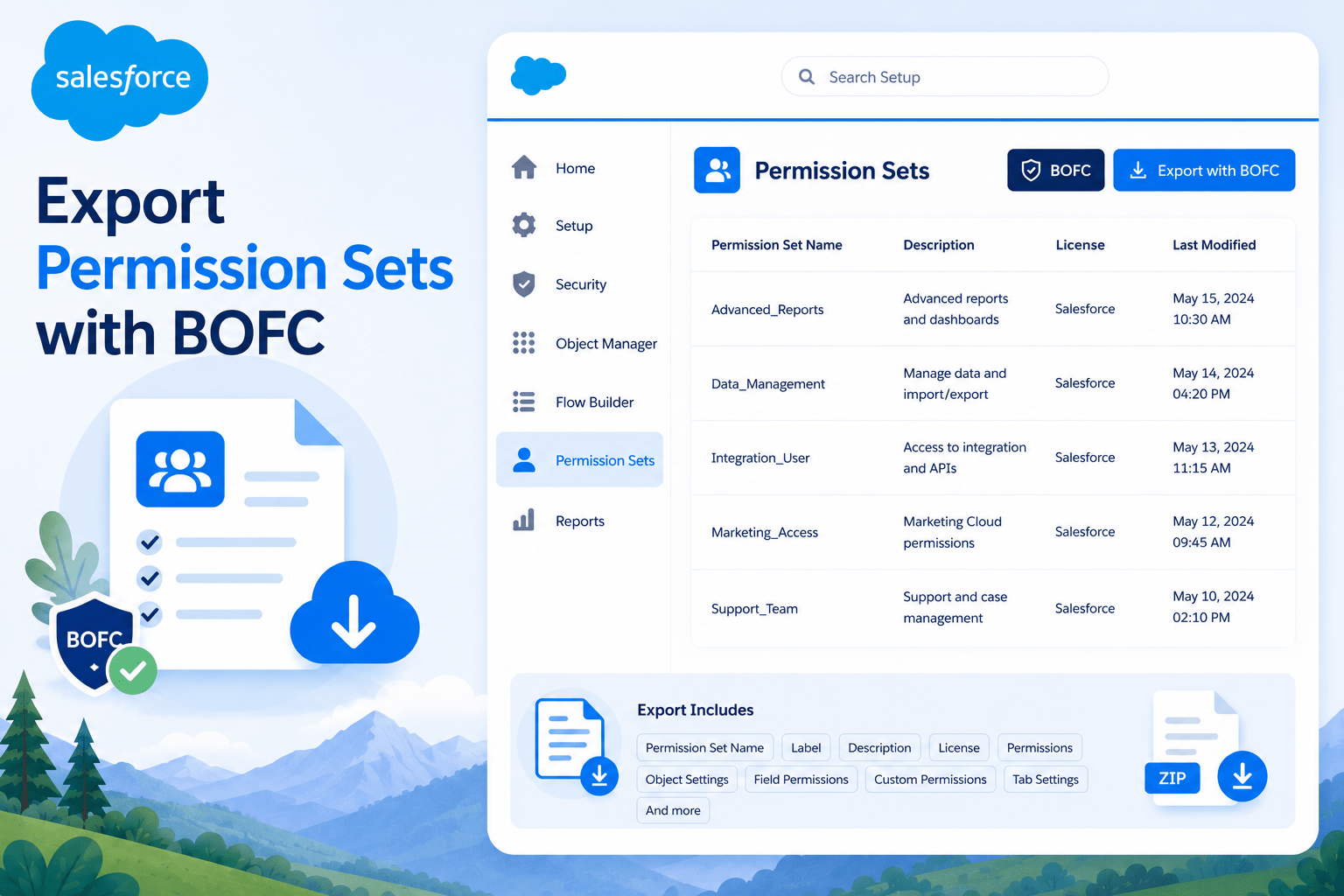Image resolution: width=1344 pixels, height=896 pixels.
Task: Click the large Salesforce cloud logo at top left
Action: pyautogui.click(x=121, y=80)
